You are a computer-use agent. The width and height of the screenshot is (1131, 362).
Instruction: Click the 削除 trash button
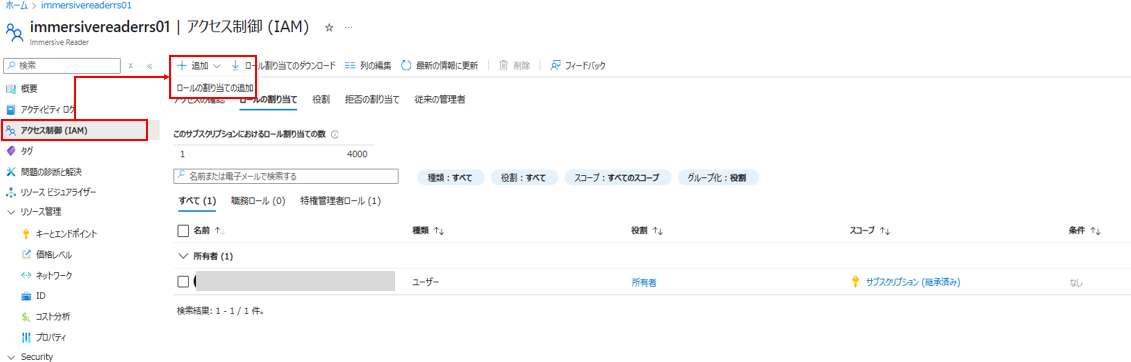coord(515,66)
